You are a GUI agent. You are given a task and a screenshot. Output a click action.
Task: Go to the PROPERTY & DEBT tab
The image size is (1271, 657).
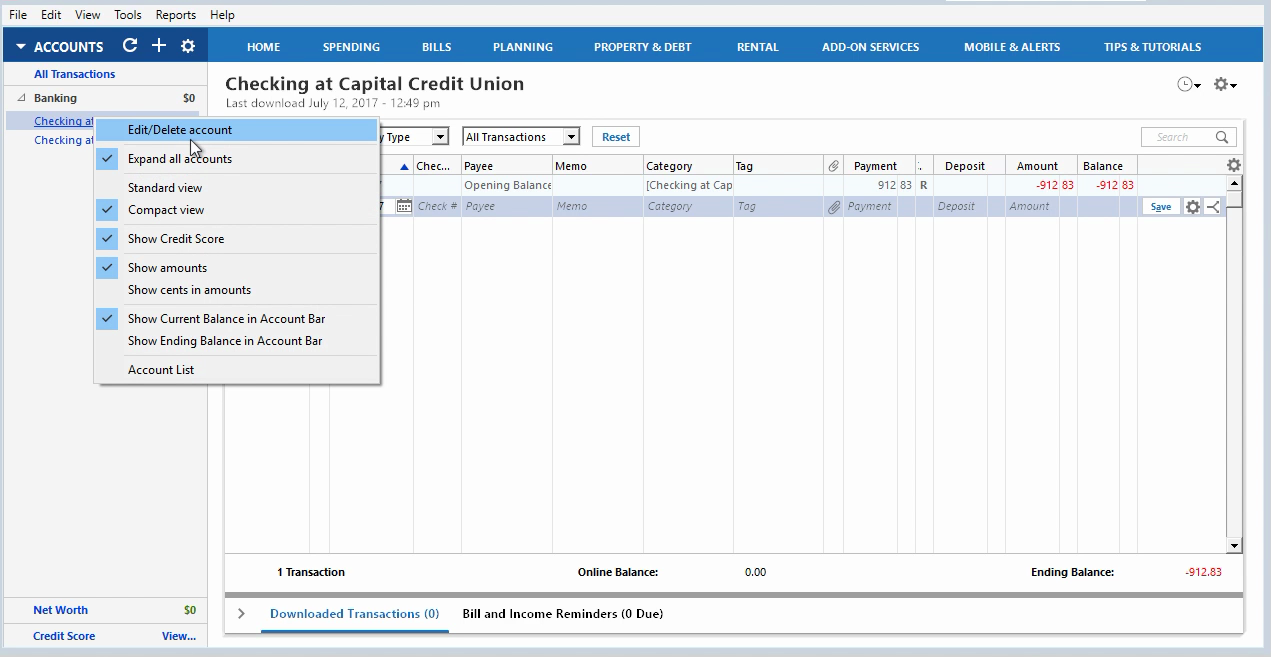(x=643, y=47)
